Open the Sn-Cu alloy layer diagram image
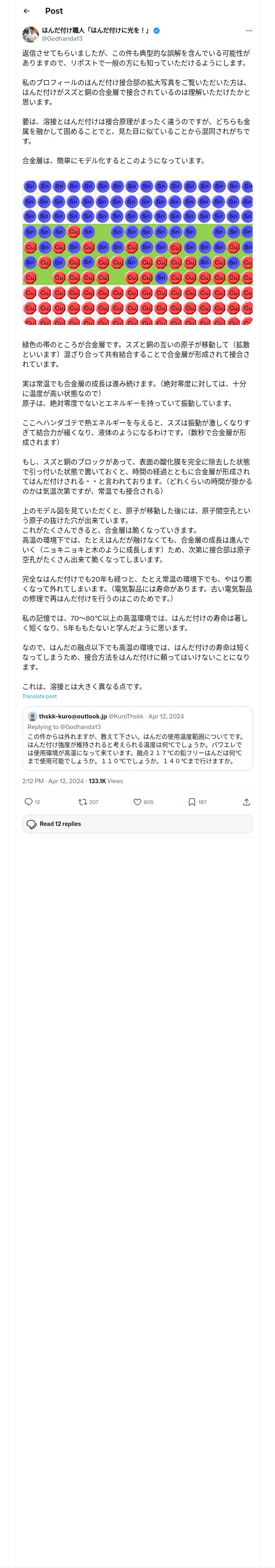Screen dimensions: 275x1568 pyautogui.click(x=137, y=253)
